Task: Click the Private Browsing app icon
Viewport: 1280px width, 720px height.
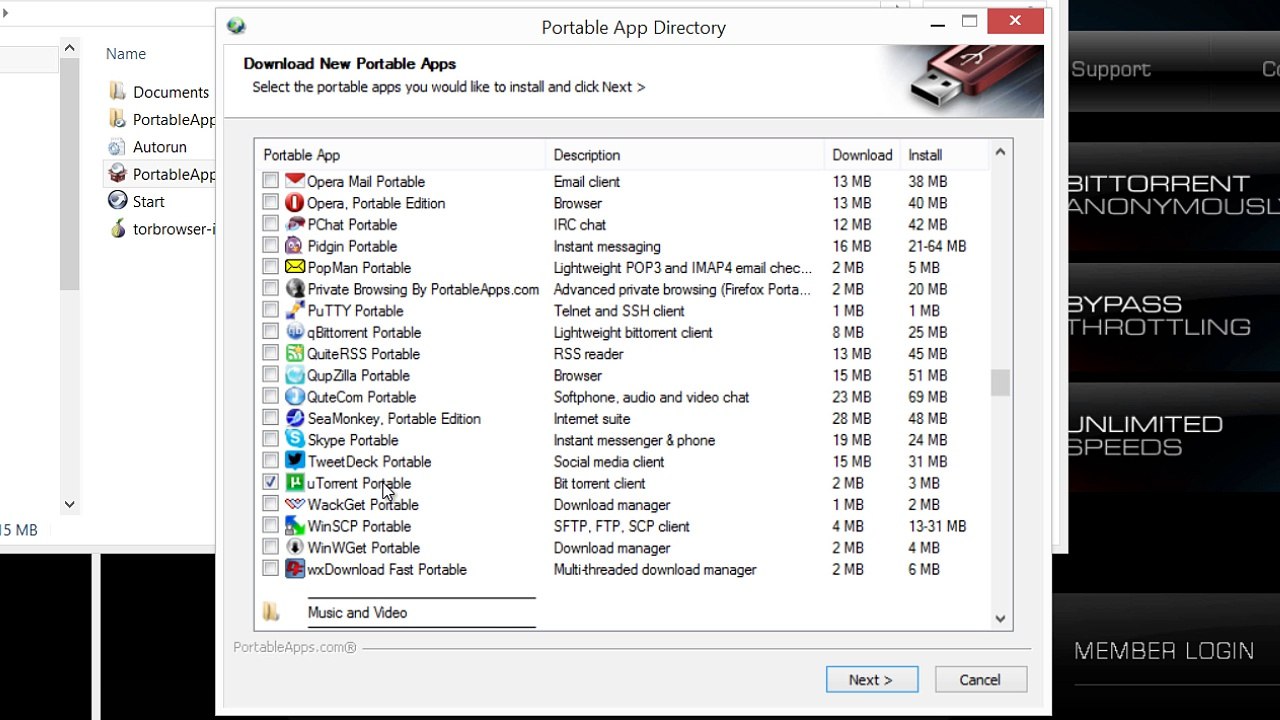Action: pos(294,289)
